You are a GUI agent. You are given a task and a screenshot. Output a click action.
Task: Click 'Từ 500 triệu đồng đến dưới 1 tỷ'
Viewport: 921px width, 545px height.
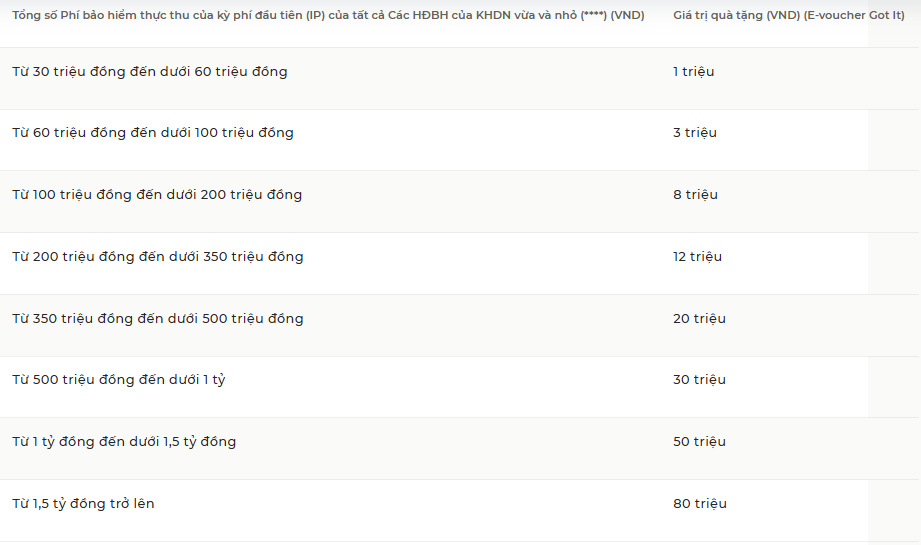tap(119, 380)
